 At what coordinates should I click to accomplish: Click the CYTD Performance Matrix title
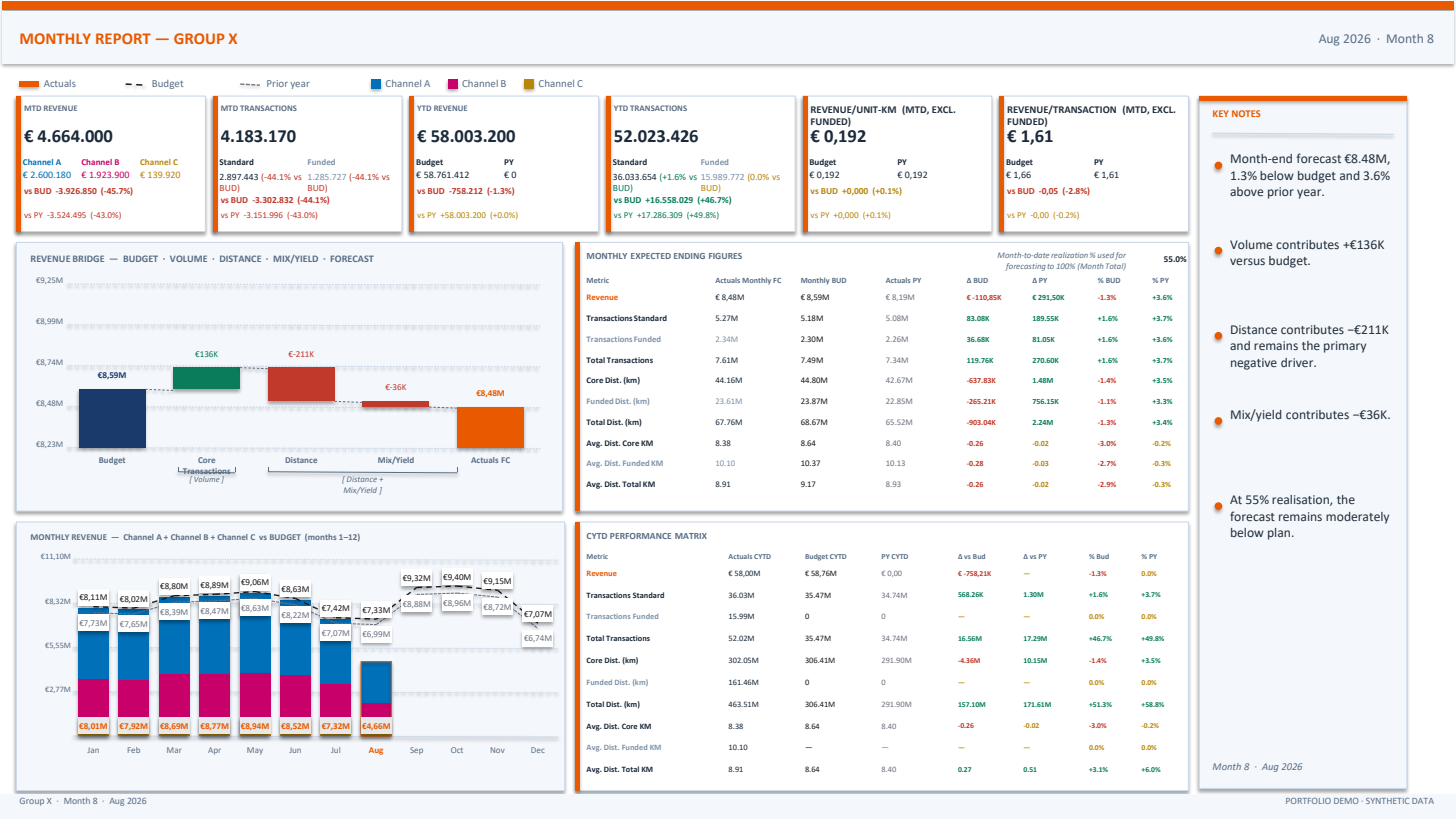tap(646, 536)
